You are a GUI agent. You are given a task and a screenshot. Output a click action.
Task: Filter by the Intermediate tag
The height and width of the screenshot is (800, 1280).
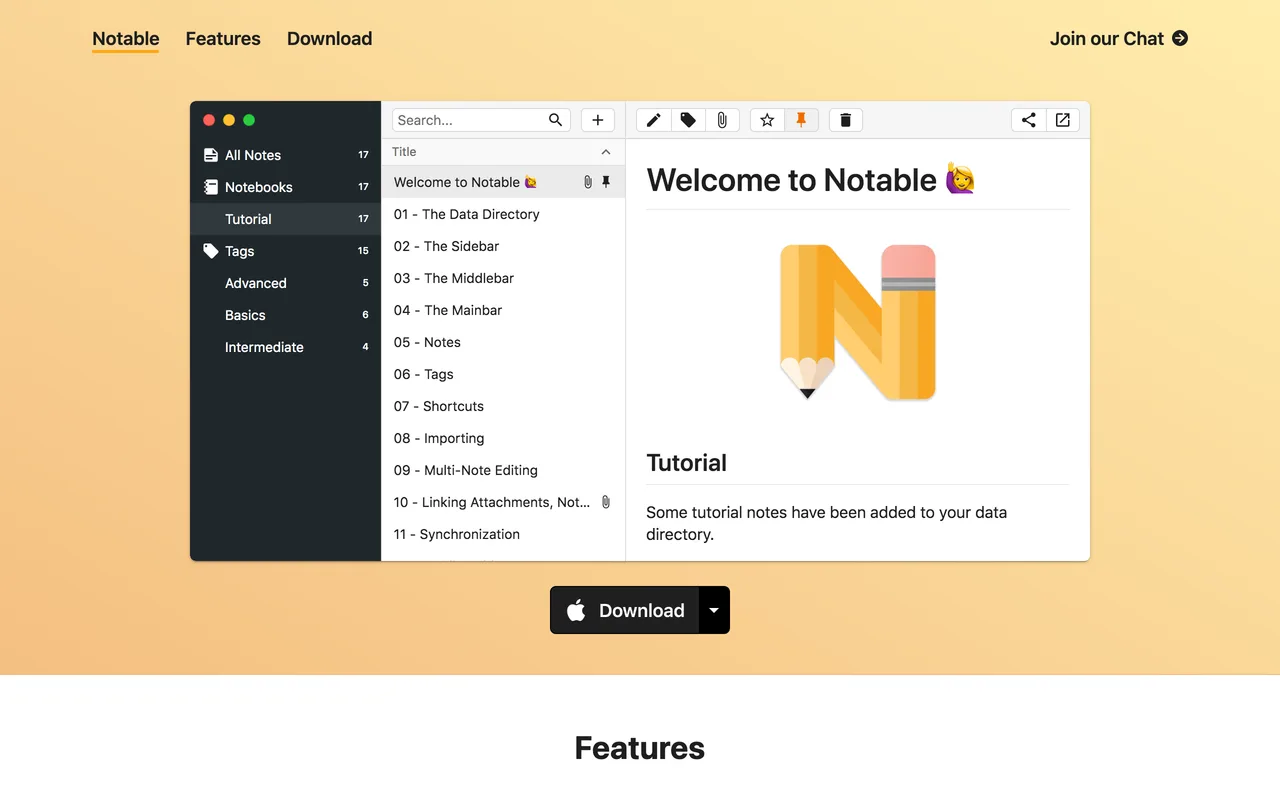[x=286, y=347]
